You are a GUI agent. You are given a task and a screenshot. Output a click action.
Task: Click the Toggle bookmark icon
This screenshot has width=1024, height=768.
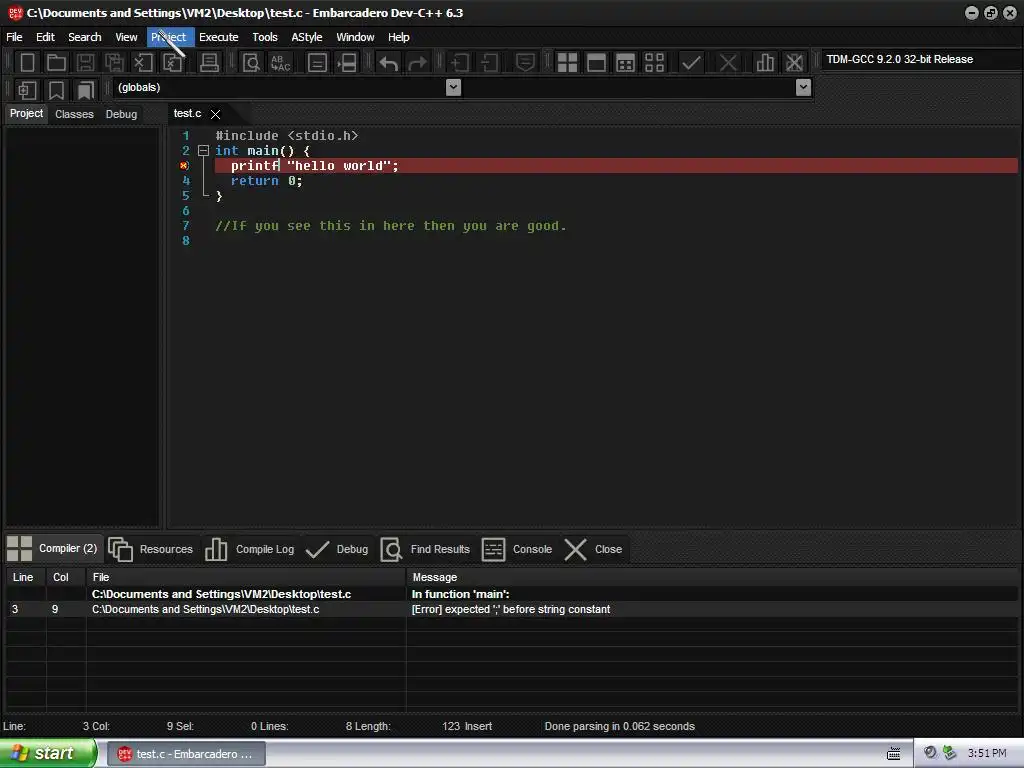pyautogui.click(x=56, y=89)
